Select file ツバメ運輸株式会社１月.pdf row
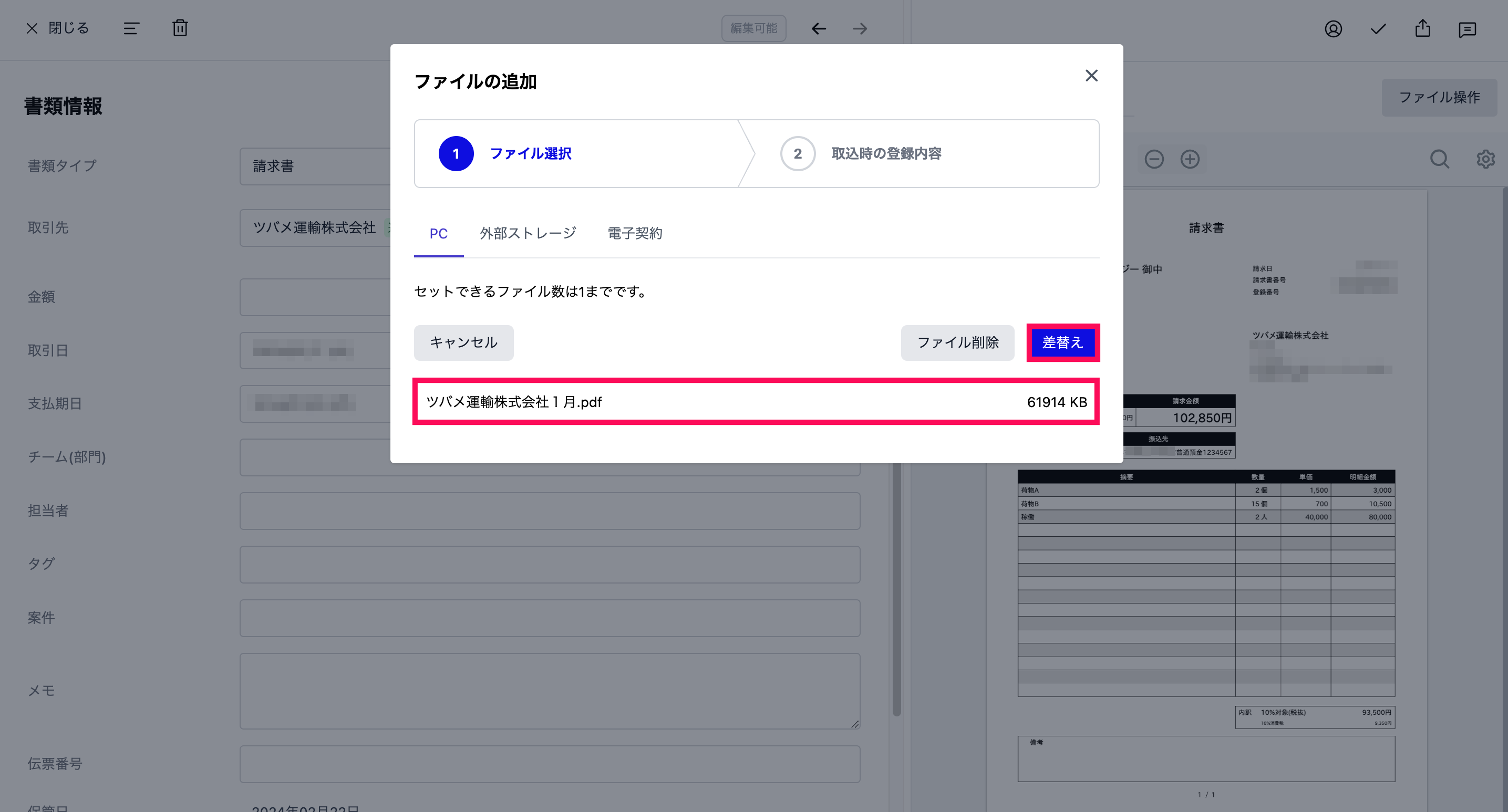Screen dimensions: 1508x812 [756, 402]
